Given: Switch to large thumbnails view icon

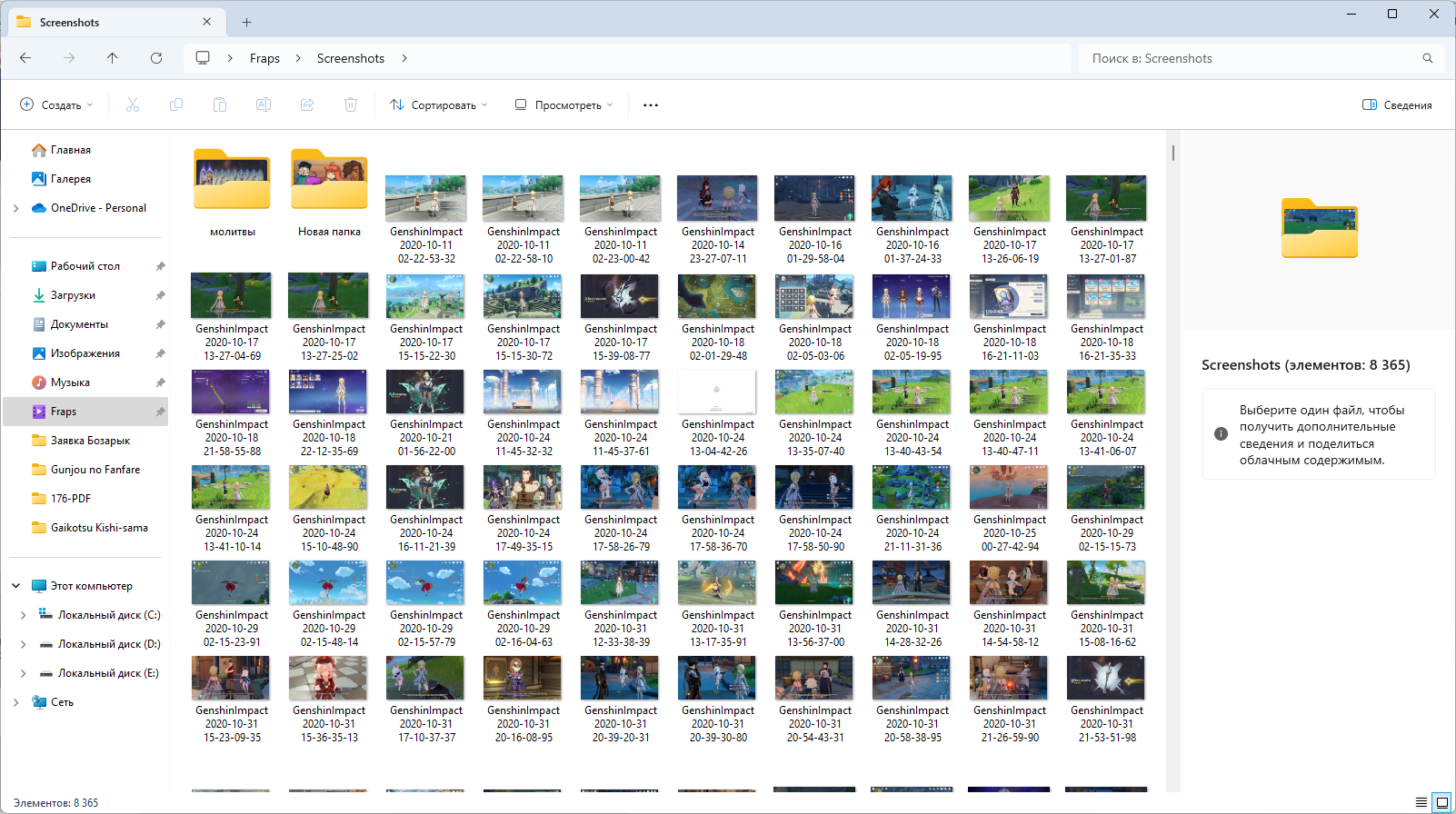Looking at the screenshot, I should pos(1441,803).
